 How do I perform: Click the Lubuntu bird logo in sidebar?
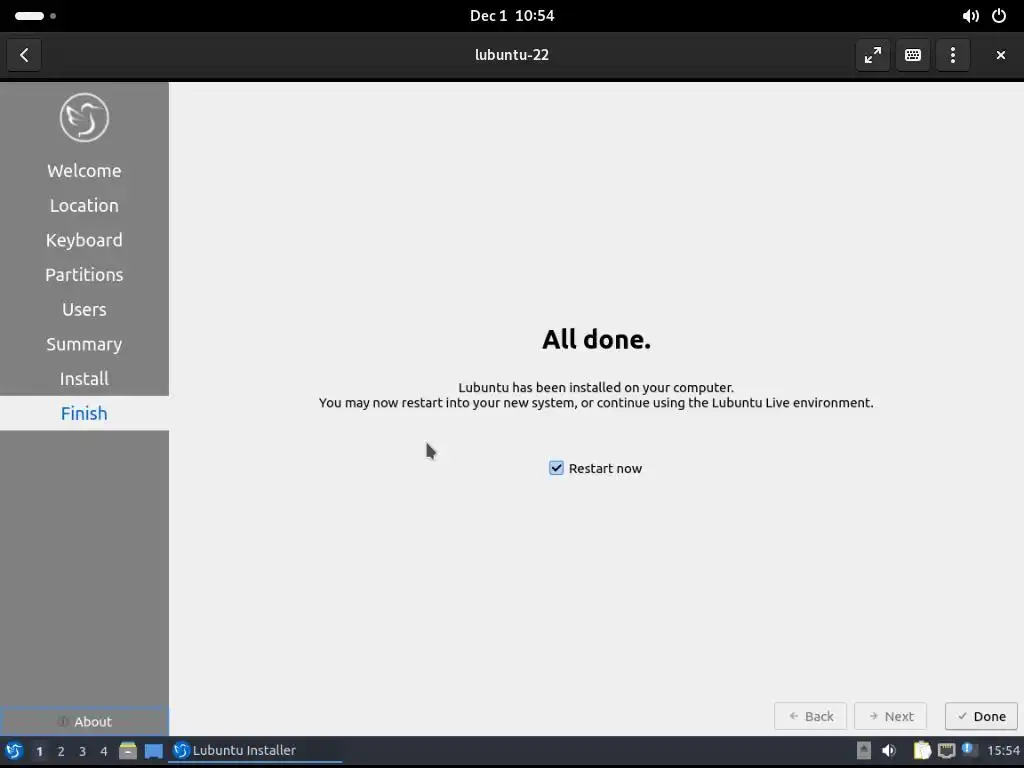point(84,118)
